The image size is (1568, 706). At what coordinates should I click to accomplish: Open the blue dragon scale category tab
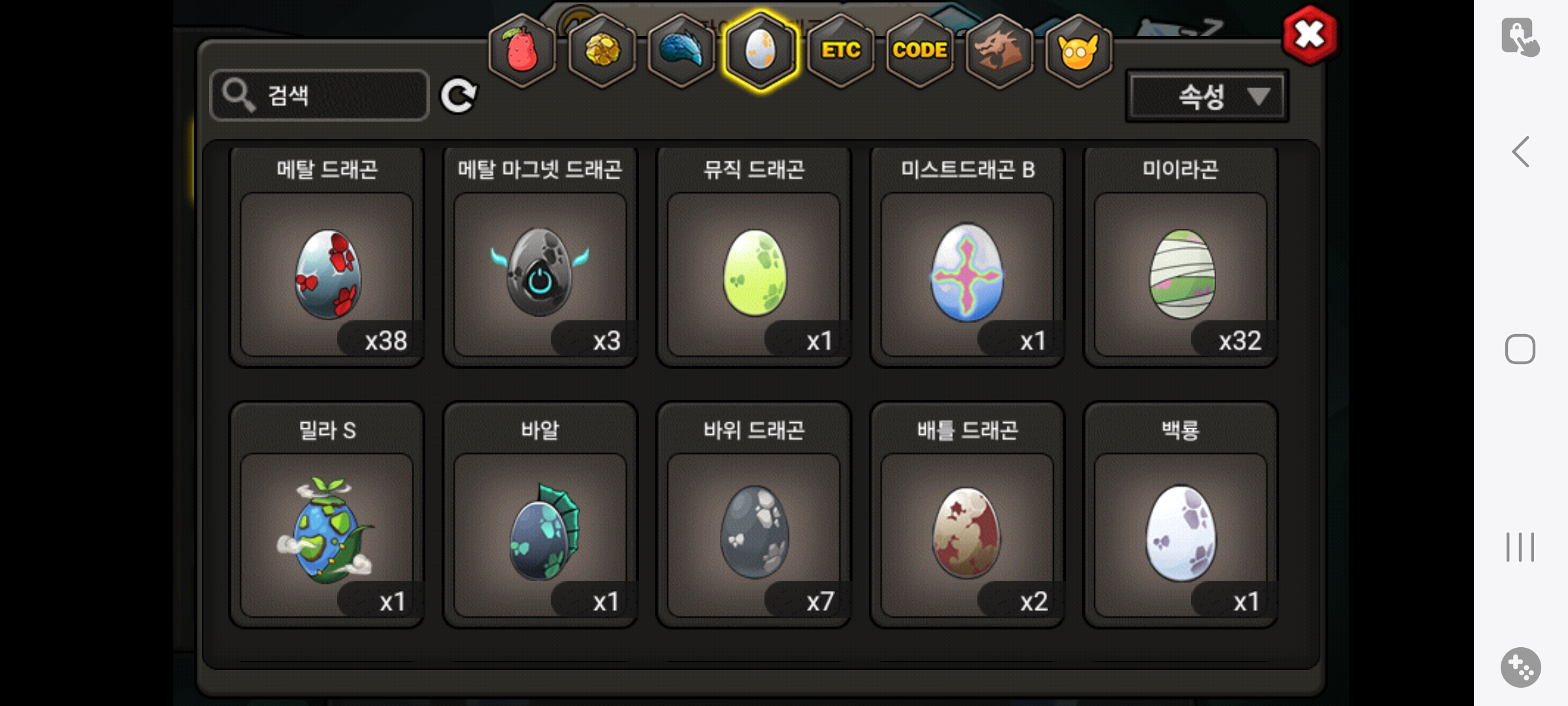681,50
